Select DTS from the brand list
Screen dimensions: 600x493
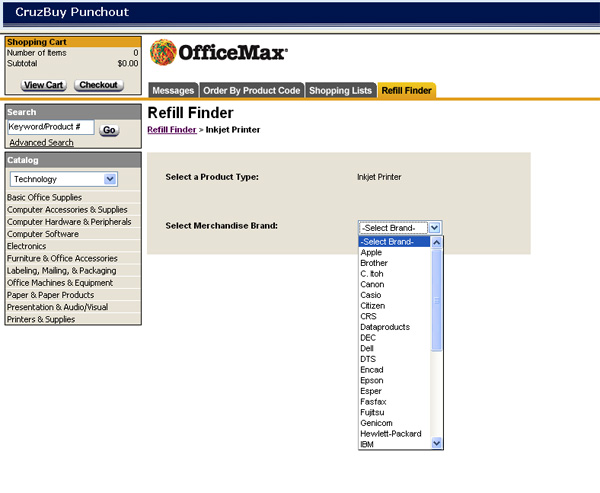394,359
